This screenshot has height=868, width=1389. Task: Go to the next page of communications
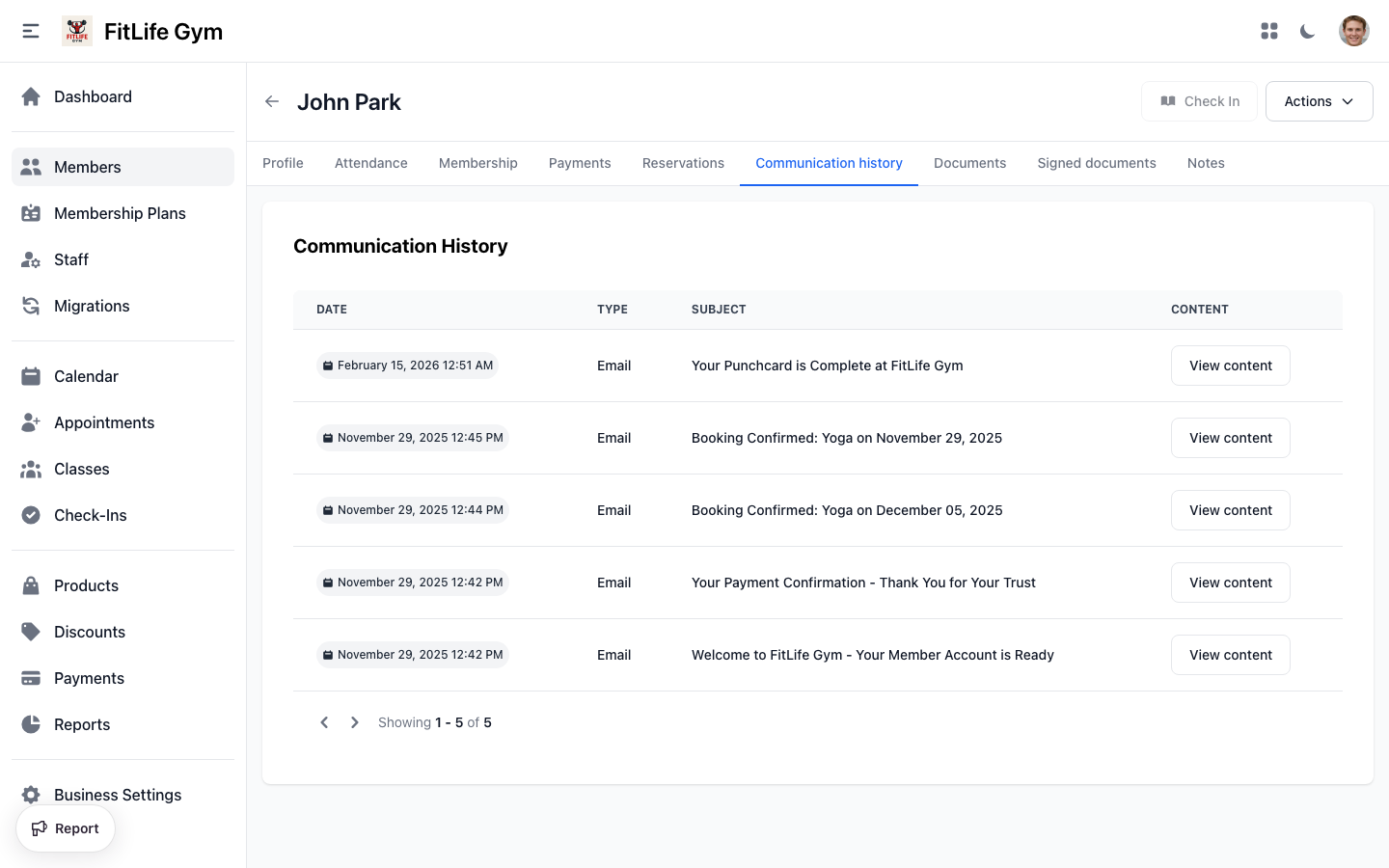(354, 721)
